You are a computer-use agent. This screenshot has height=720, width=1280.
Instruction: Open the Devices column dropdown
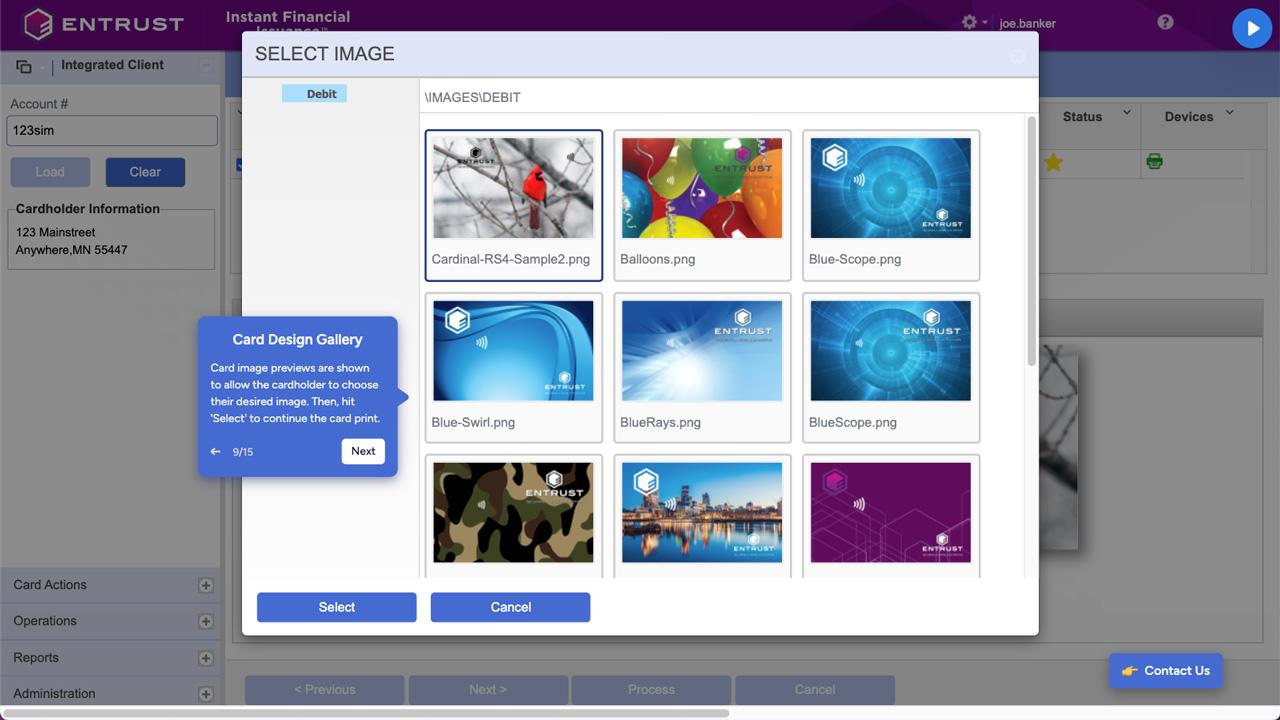click(1230, 113)
